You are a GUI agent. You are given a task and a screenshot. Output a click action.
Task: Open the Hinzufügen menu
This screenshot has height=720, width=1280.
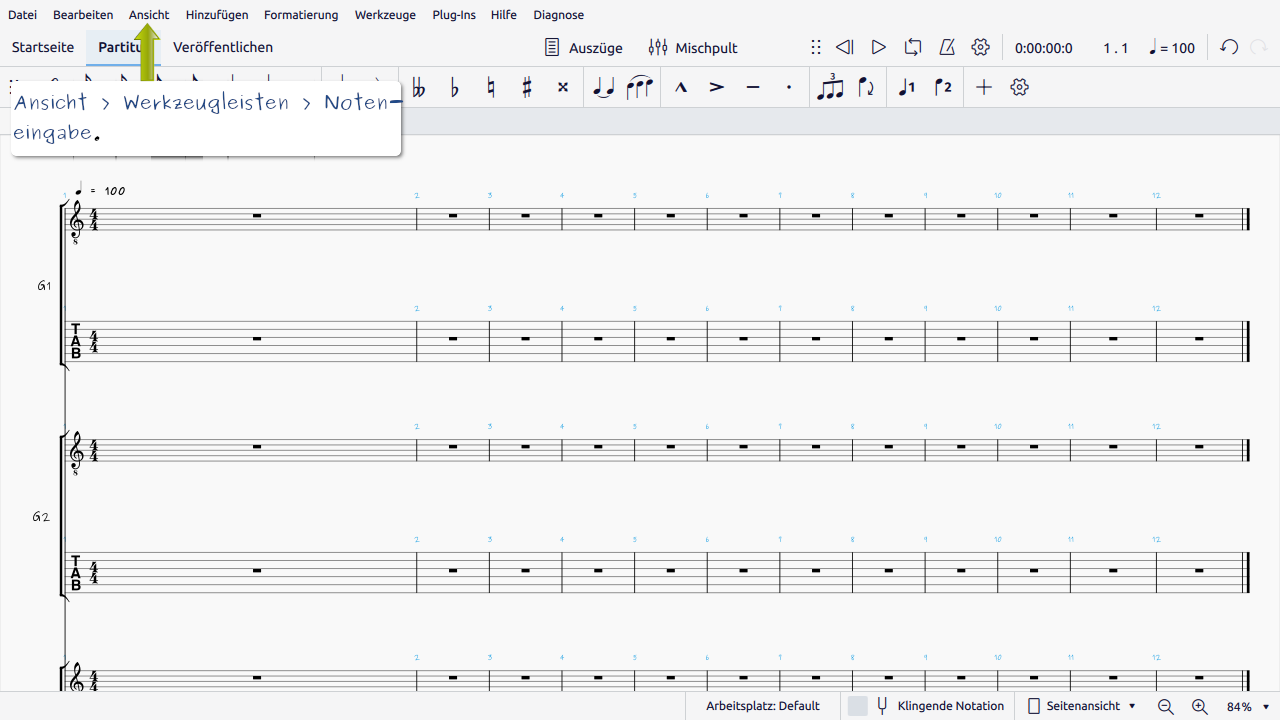tap(217, 15)
